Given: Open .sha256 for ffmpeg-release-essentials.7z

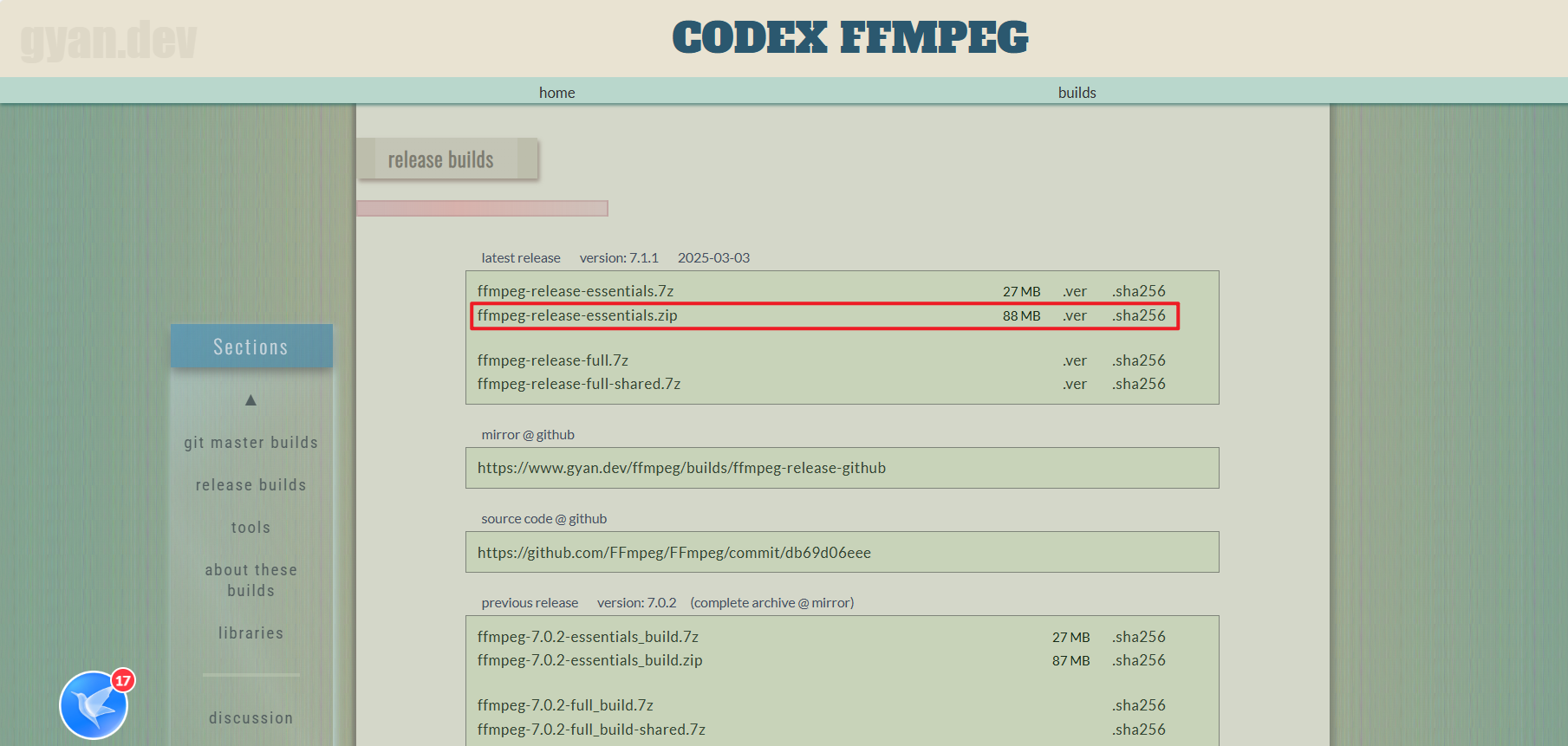Looking at the screenshot, I should [x=1139, y=291].
